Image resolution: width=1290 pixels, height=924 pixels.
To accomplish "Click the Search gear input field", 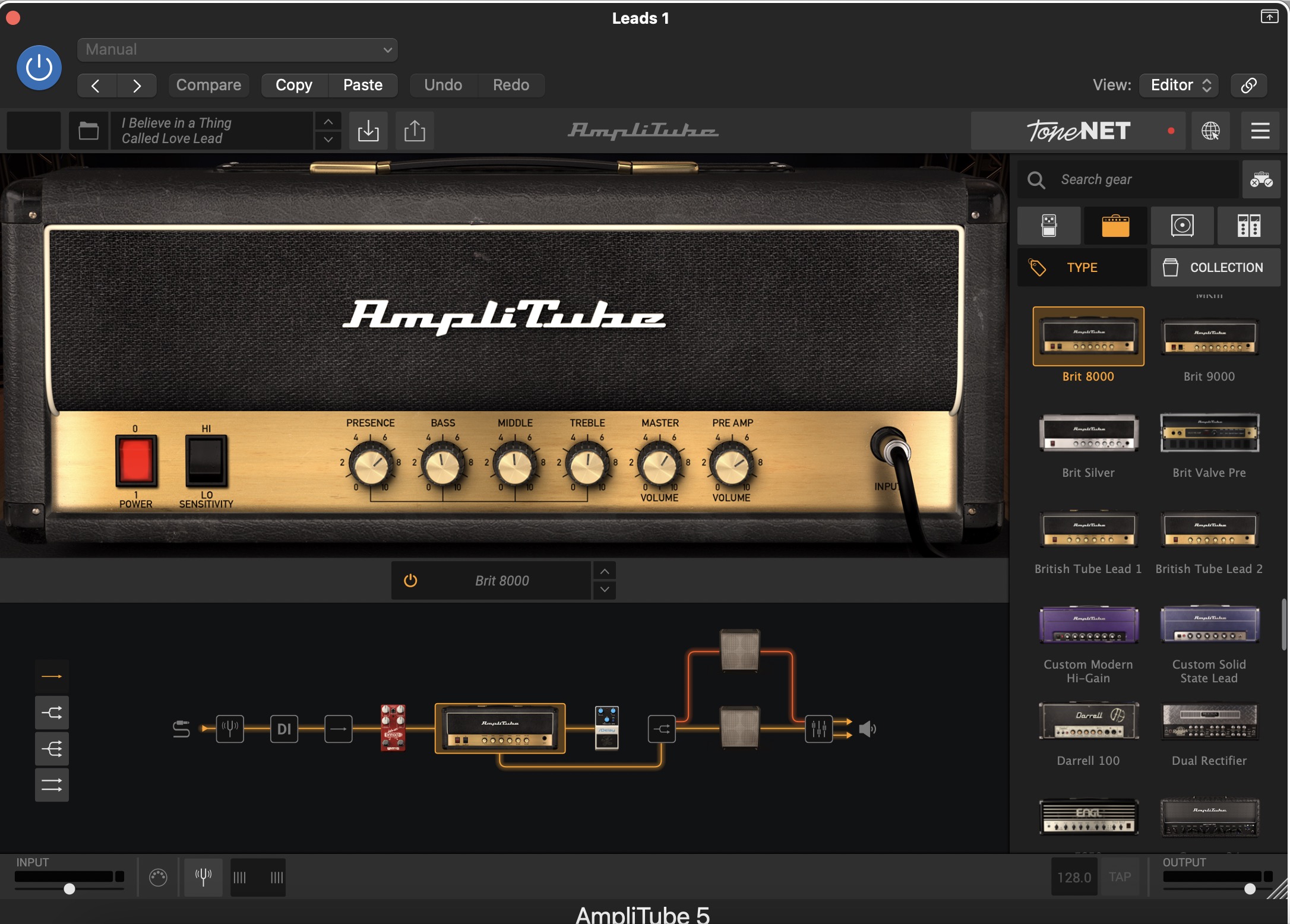I will tap(1128, 179).
